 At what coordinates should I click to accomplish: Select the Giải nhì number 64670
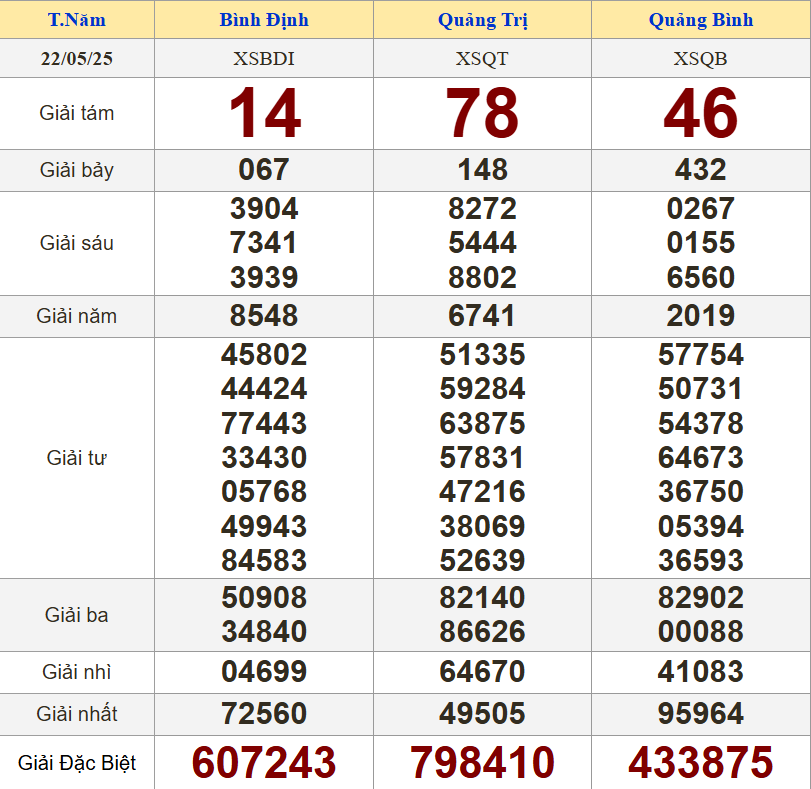(x=482, y=672)
